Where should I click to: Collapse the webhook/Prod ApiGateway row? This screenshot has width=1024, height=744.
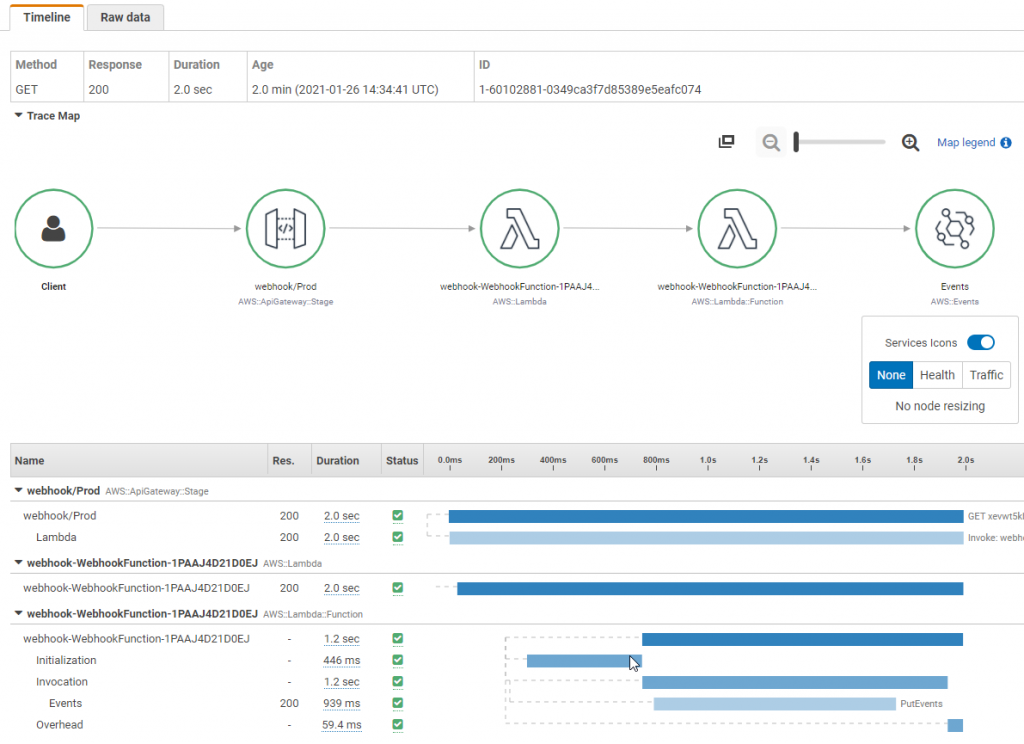[17, 490]
